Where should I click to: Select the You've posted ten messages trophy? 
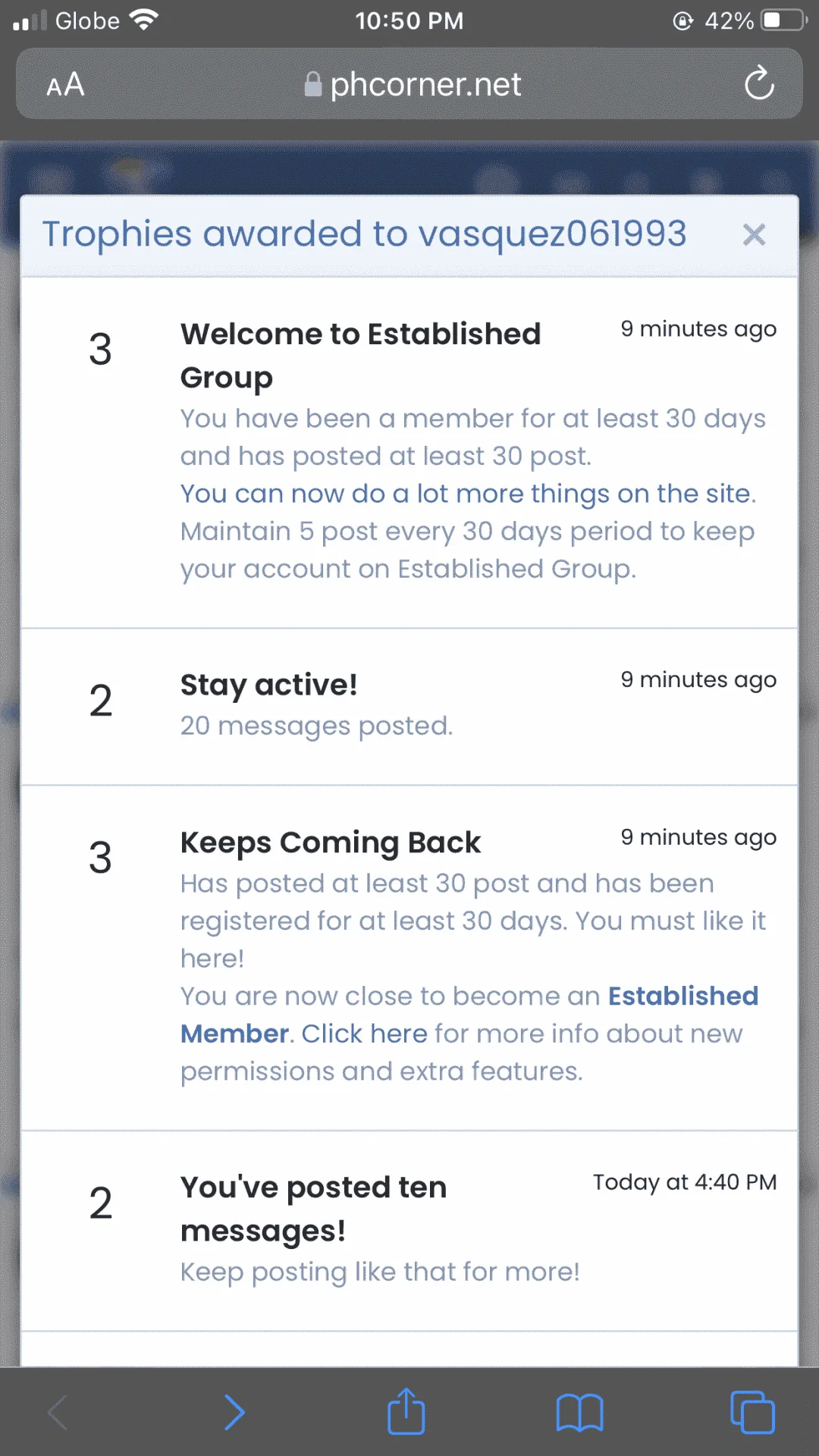coord(314,1209)
